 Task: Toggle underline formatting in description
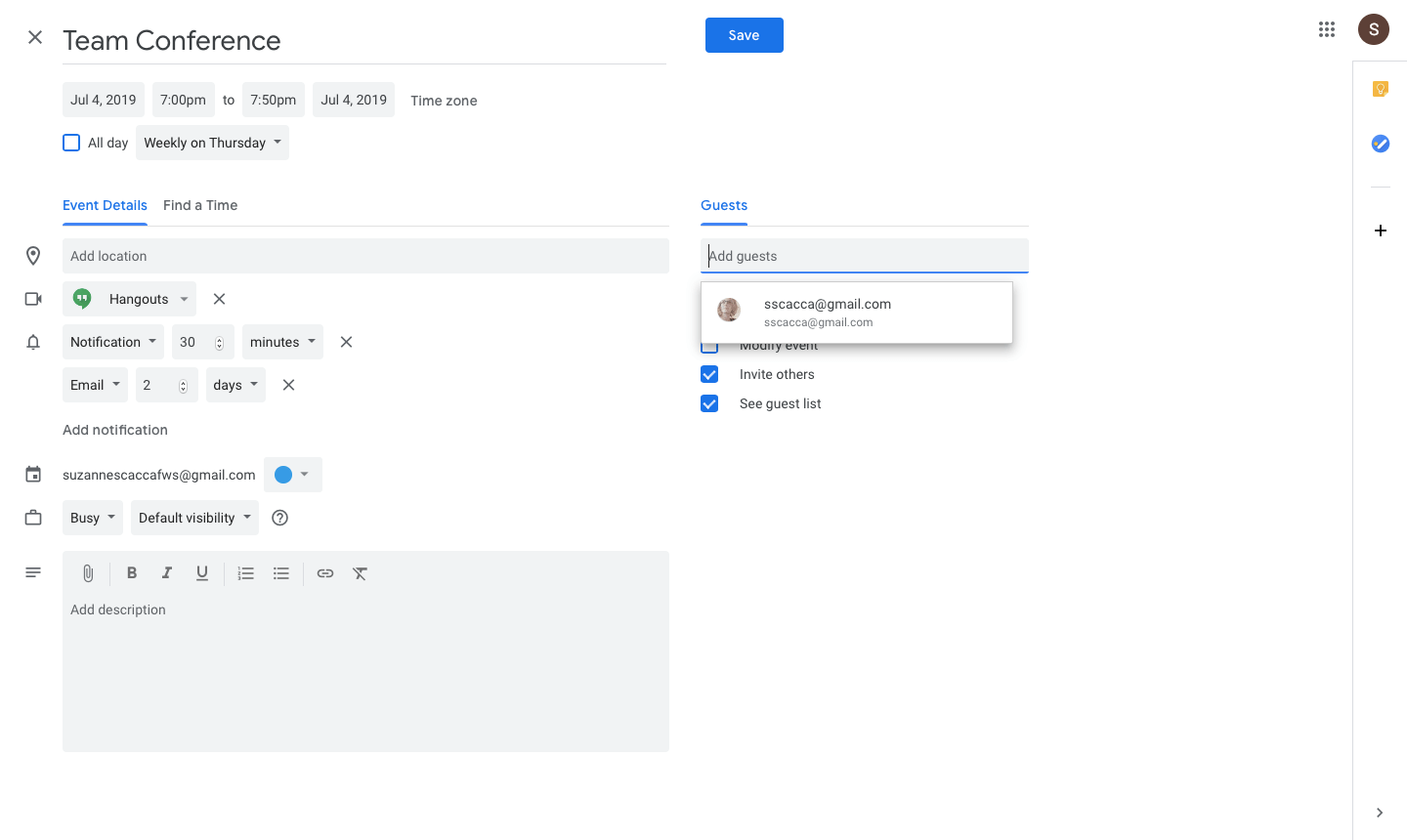[202, 573]
